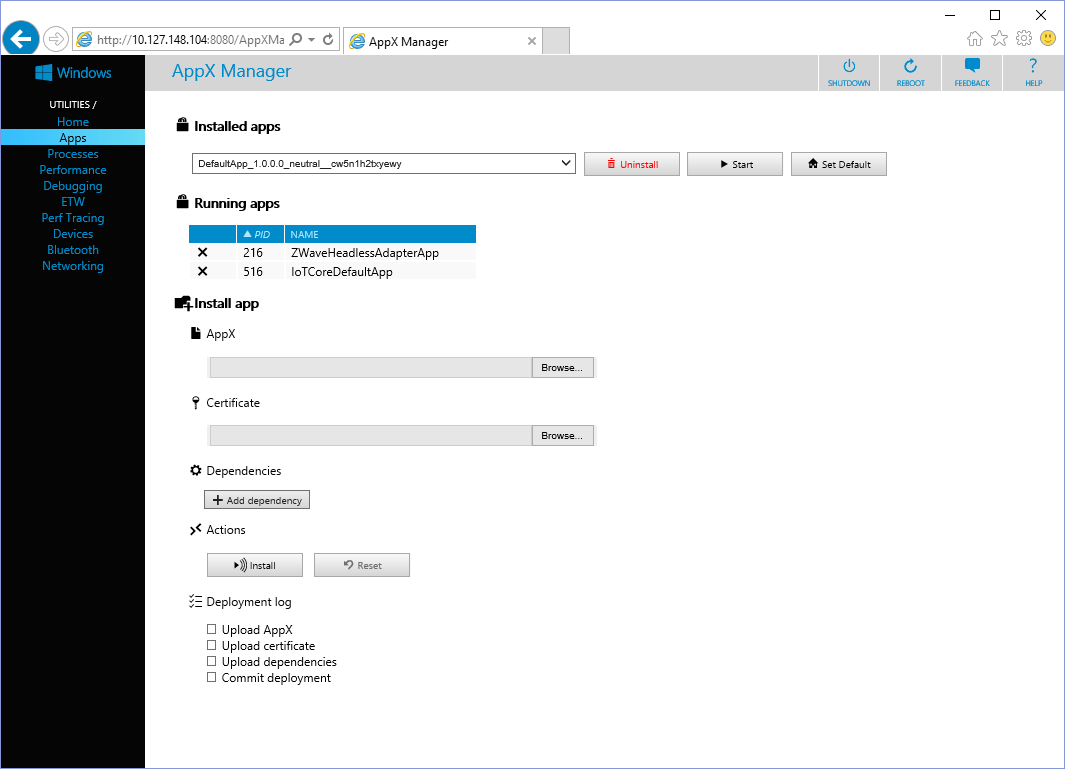1065x769 pixels.
Task: Open ETW page
Action: point(73,202)
